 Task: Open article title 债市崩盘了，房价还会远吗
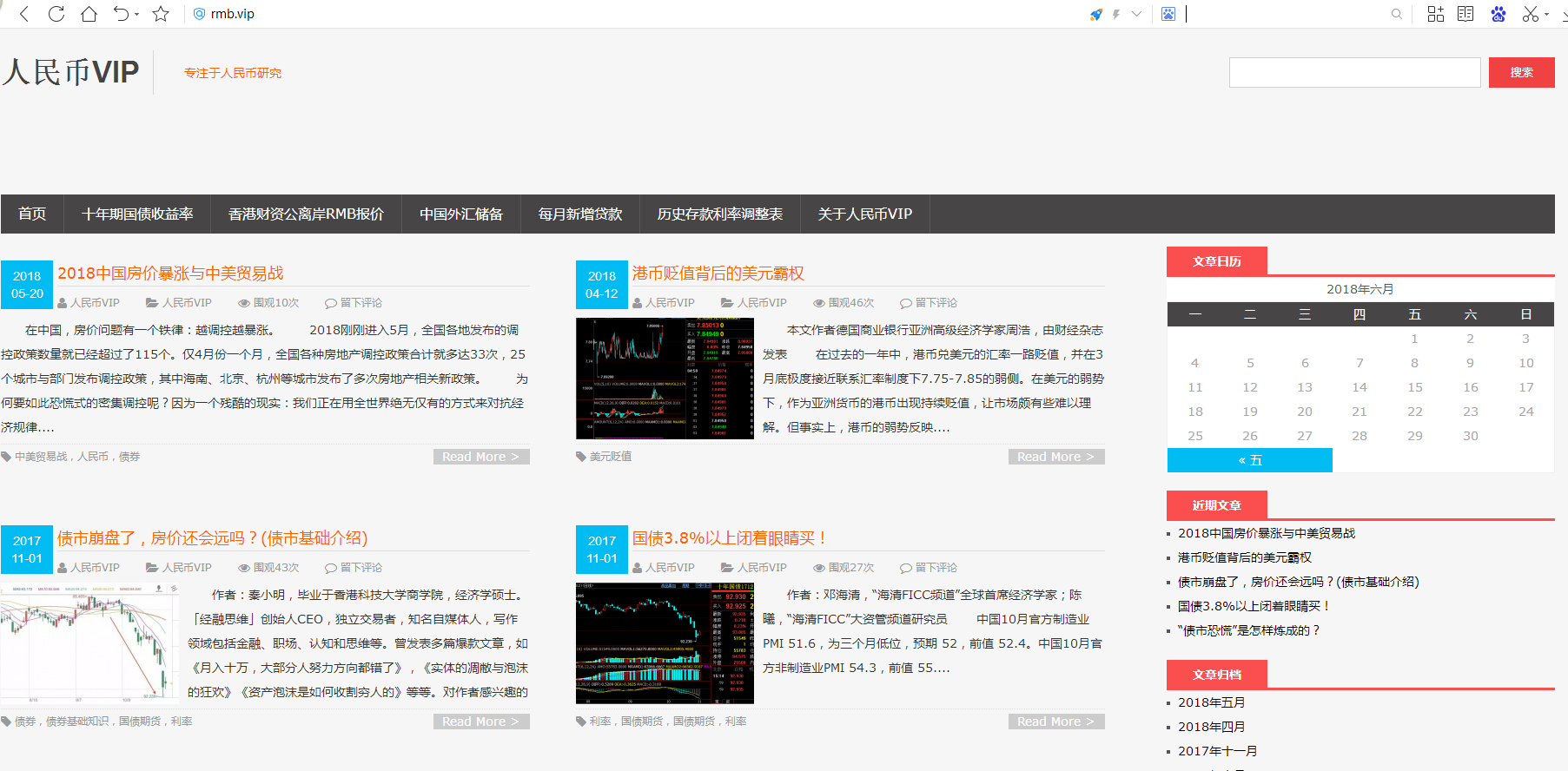pos(213,538)
